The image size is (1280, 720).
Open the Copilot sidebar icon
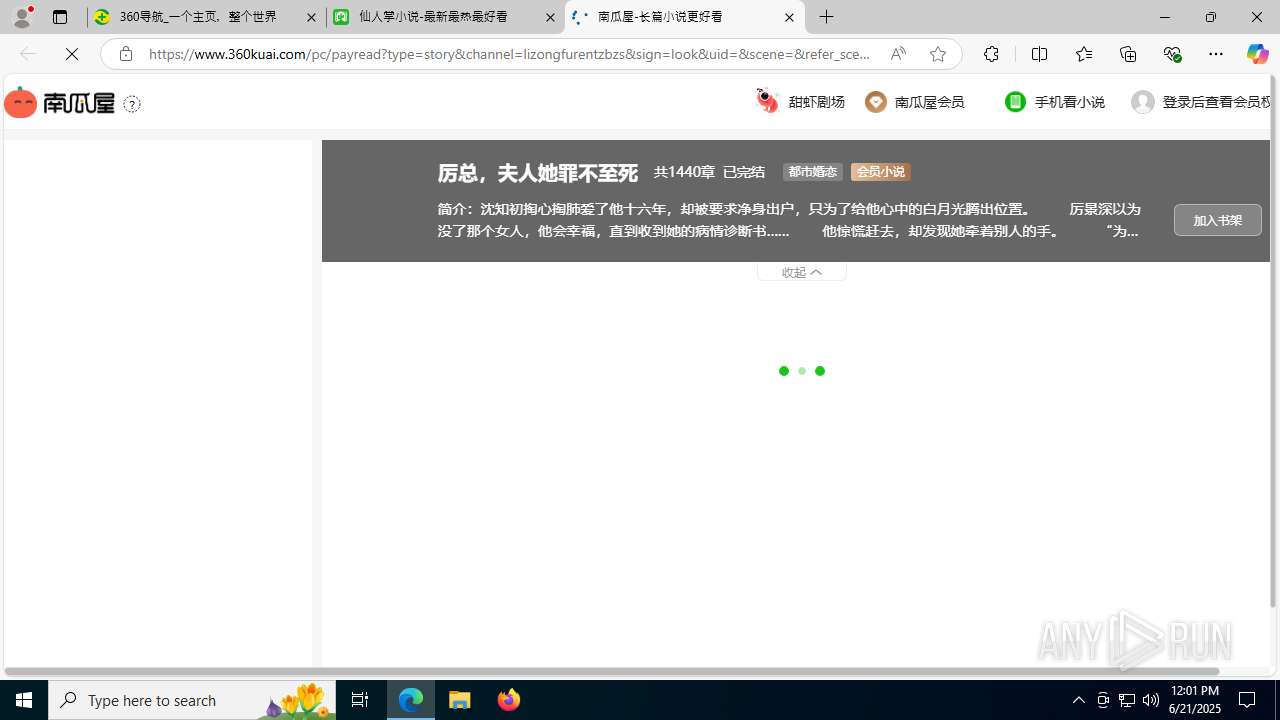point(1257,54)
